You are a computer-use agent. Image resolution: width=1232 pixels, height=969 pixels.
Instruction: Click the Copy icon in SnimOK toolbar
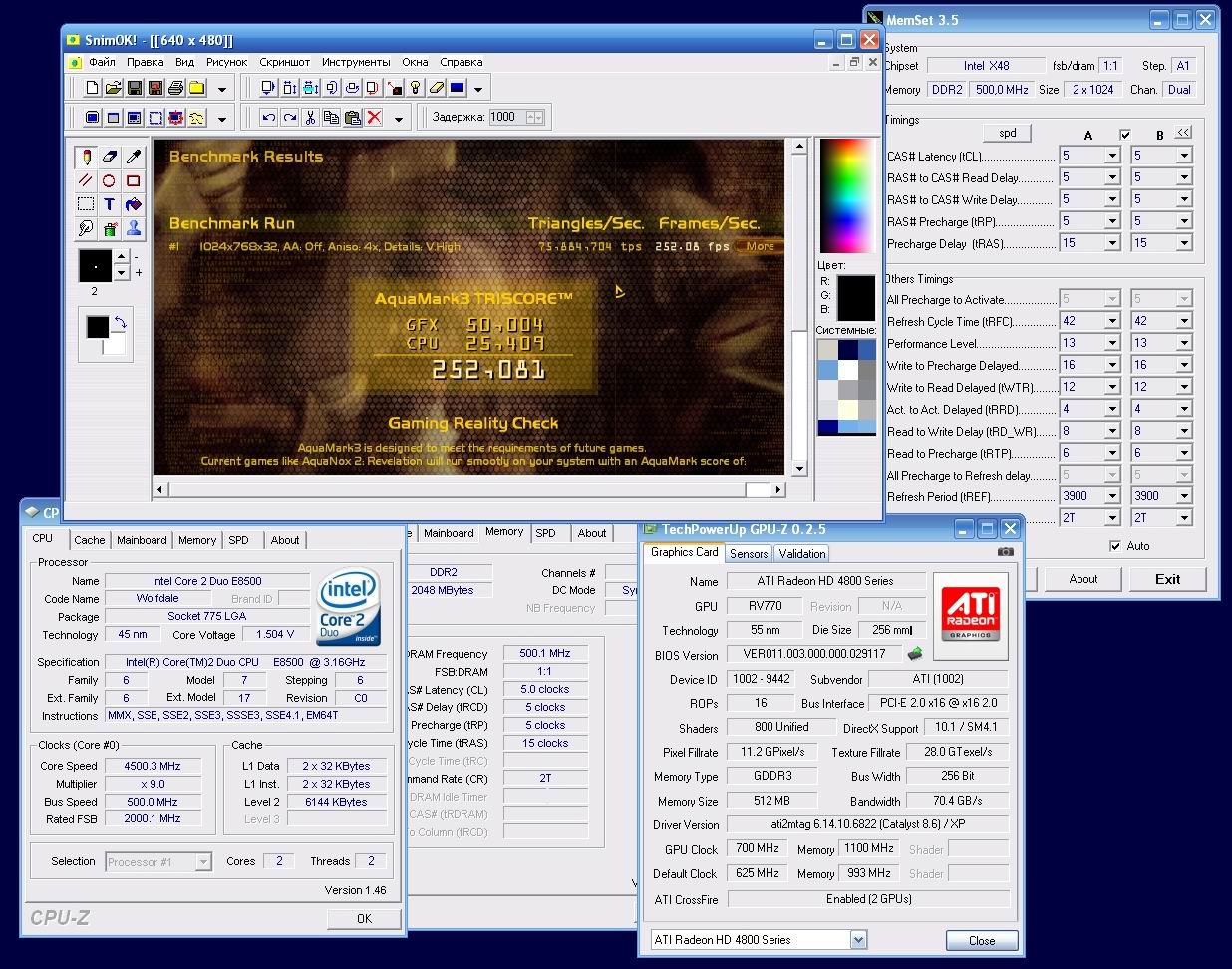click(331, 117)
